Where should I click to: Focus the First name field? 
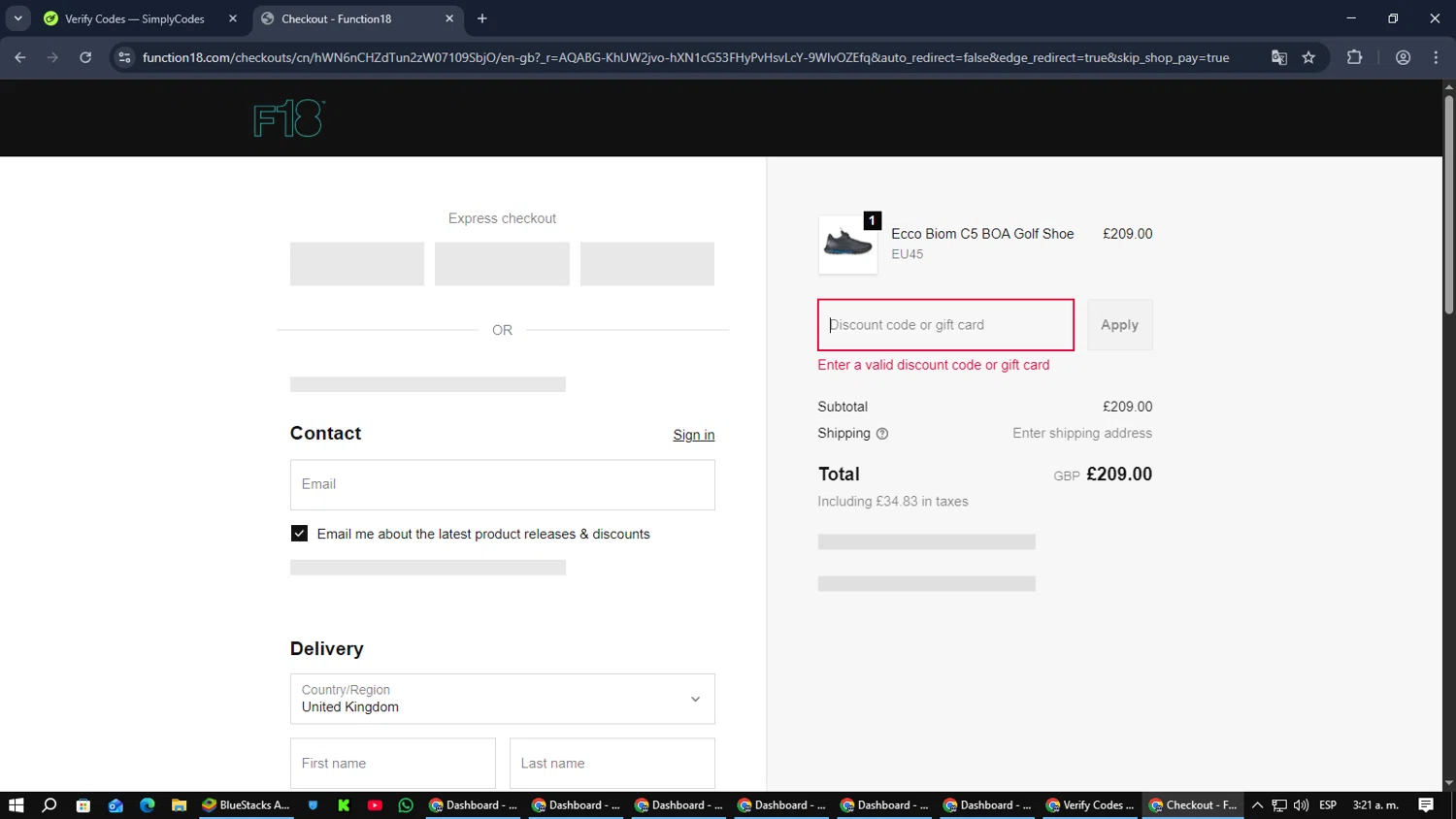pyautogui.click(x=393, y=764)
